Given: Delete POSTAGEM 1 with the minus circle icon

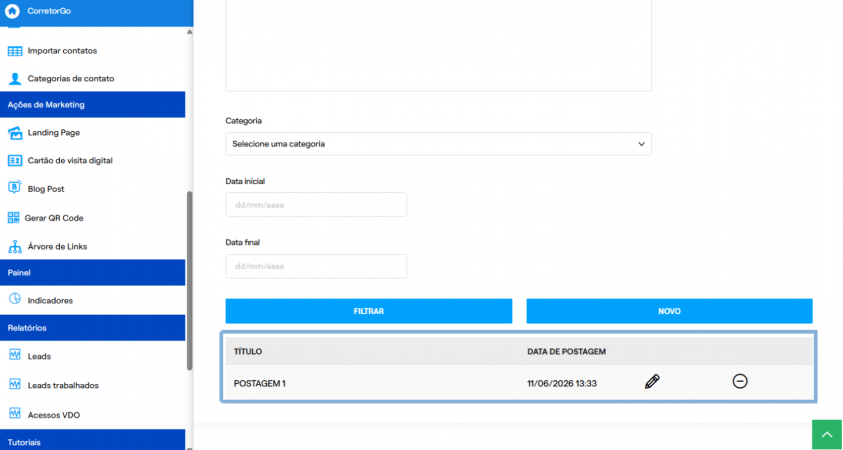Looking at the screenshot, I should click(x=740, y=381).
